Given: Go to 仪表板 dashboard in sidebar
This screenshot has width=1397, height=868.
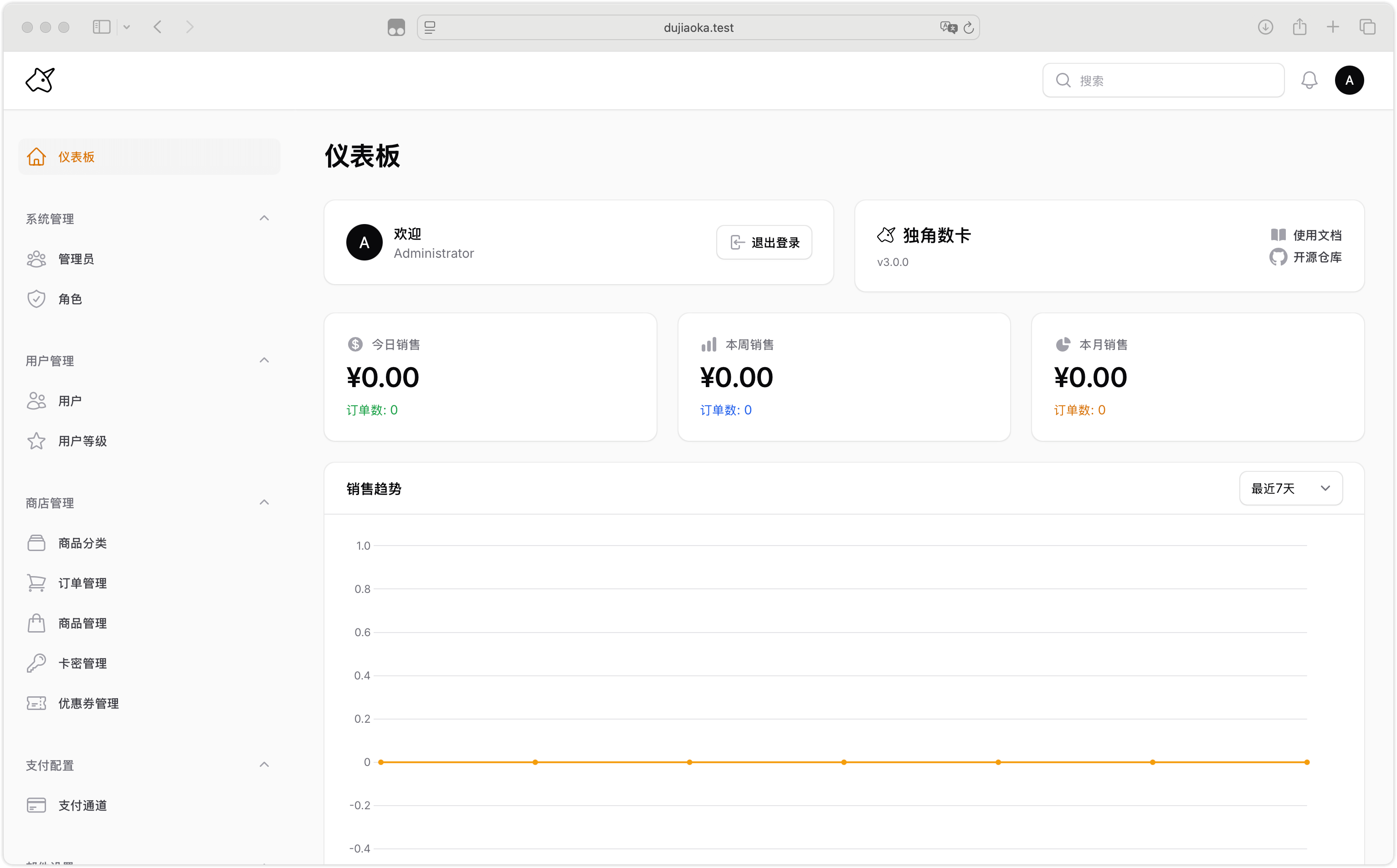Looking at the screenshot, I should tap(149, 157).
